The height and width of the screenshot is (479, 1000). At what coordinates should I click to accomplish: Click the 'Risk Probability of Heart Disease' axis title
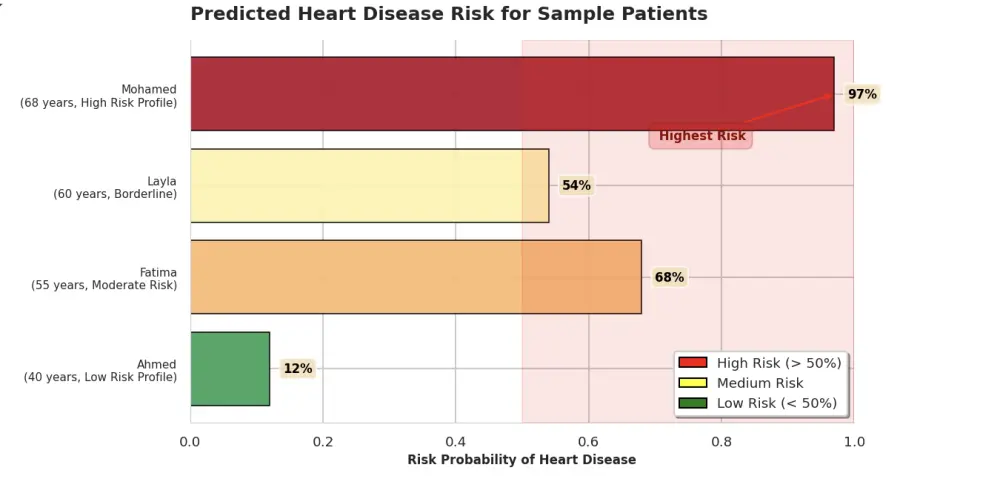[521, 460]
